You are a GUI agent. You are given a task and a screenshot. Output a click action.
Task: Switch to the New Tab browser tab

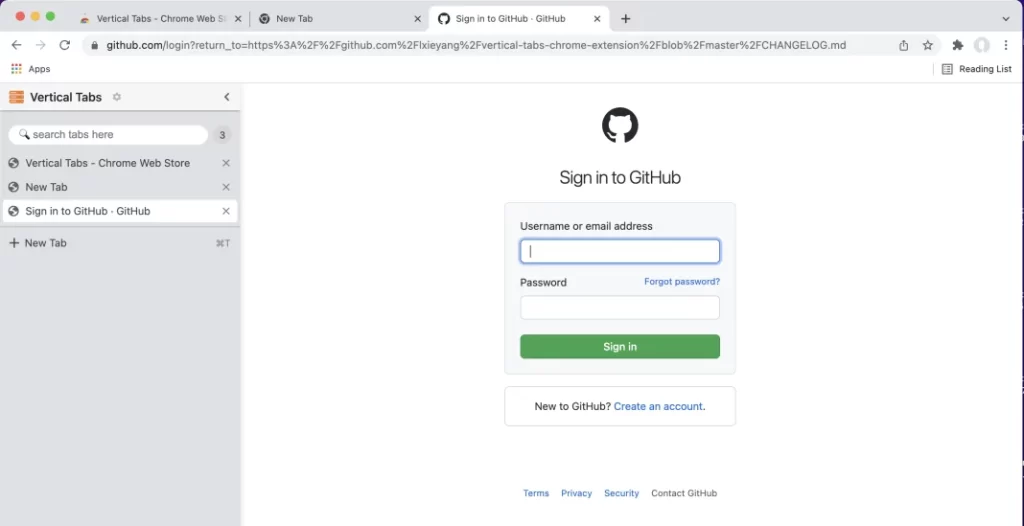click(x=340, y=19)
